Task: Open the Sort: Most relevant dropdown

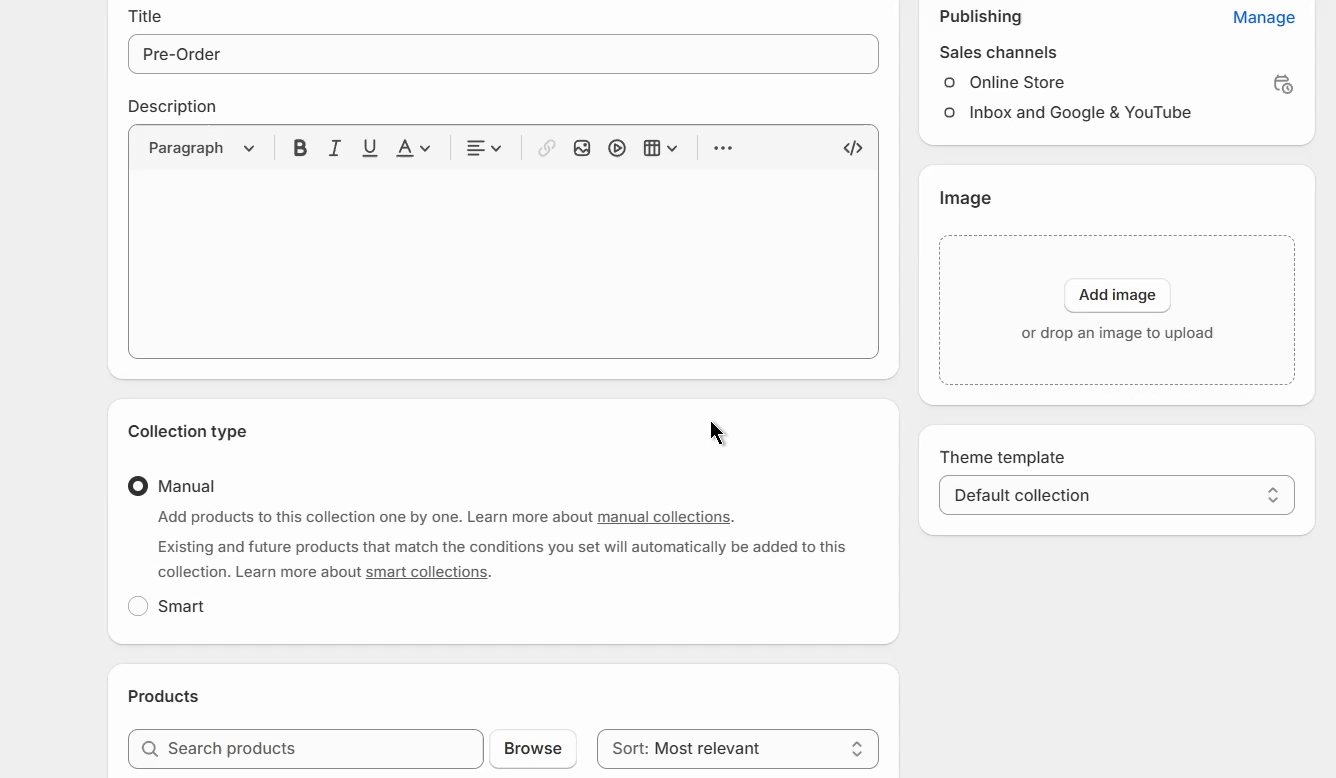Action: 738,749
